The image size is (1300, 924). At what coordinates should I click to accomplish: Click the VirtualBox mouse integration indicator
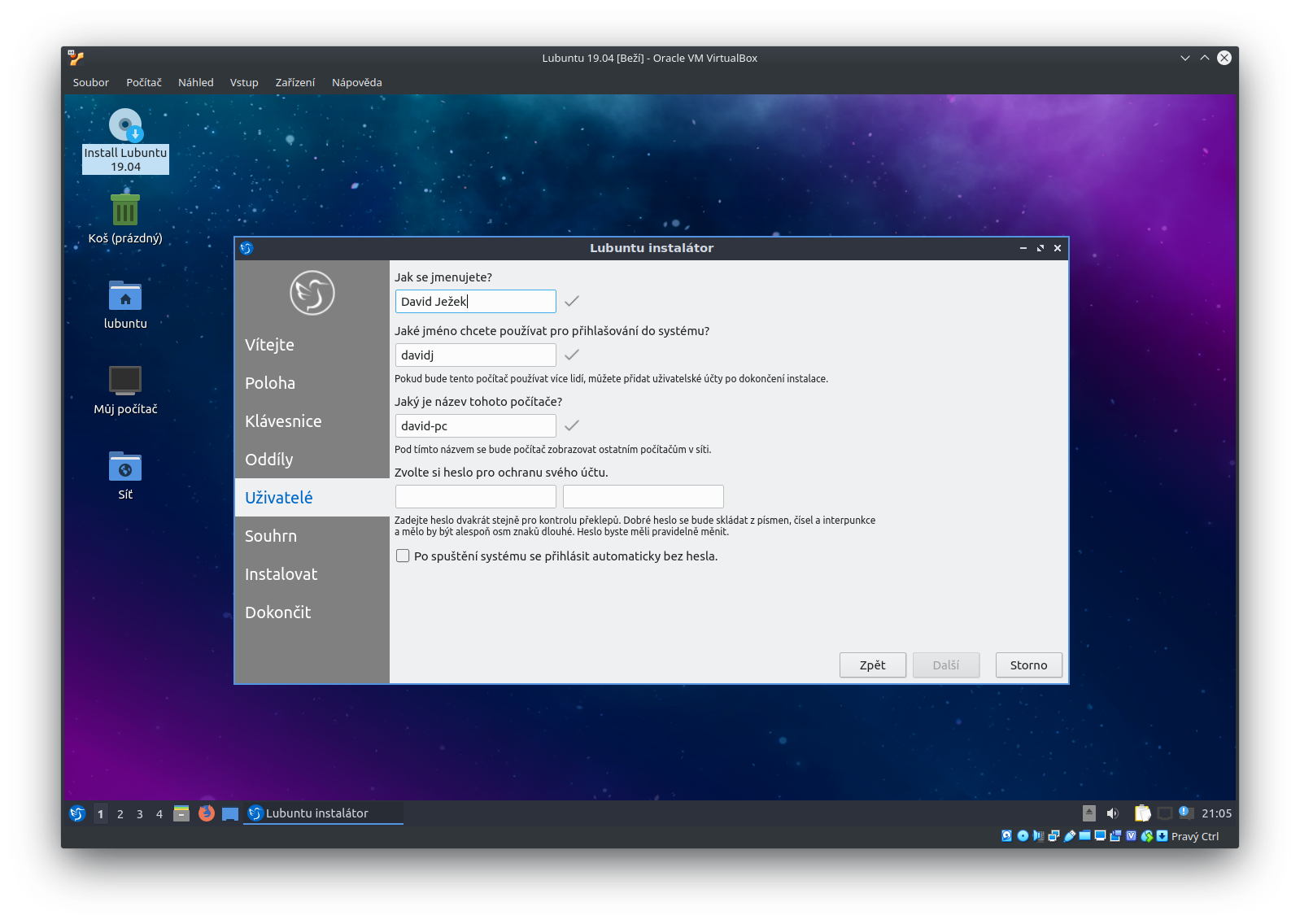(x=1147, y=836)
